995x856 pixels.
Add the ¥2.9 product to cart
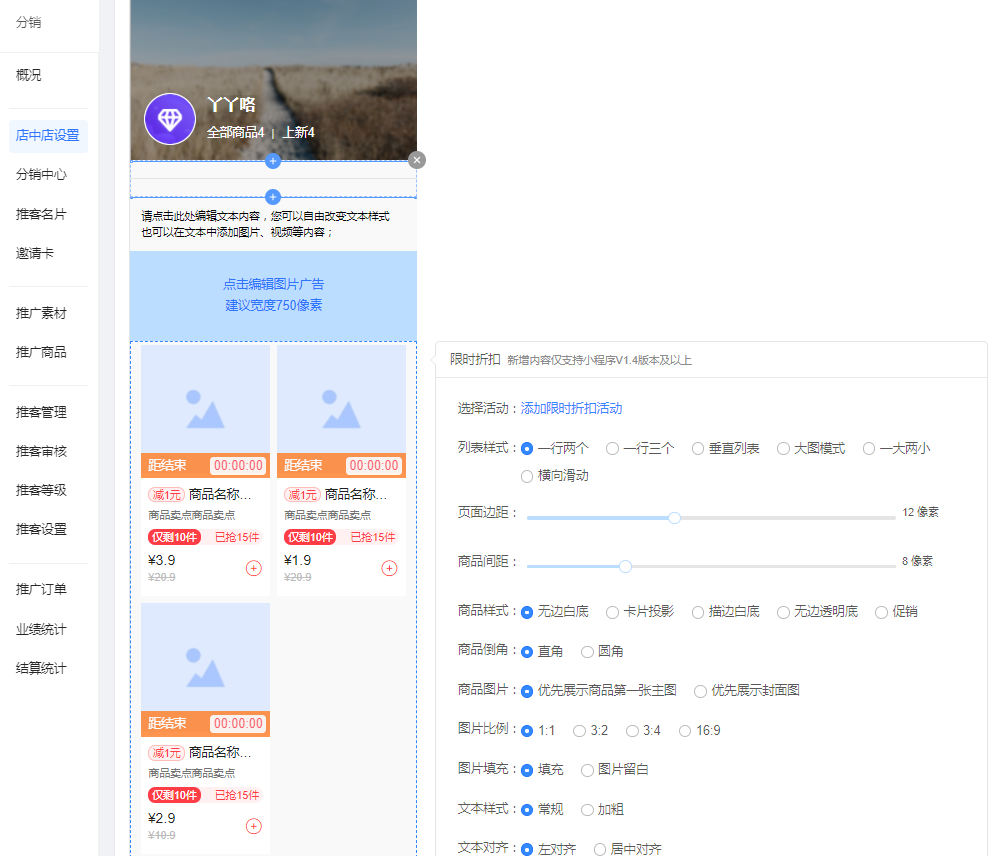253,826
